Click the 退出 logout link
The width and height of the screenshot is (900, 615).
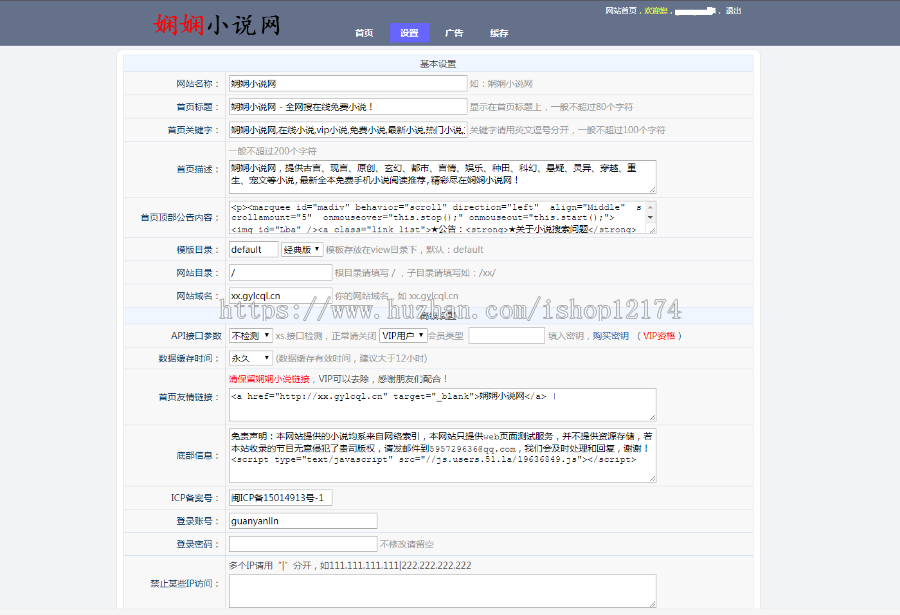[733, 10]
